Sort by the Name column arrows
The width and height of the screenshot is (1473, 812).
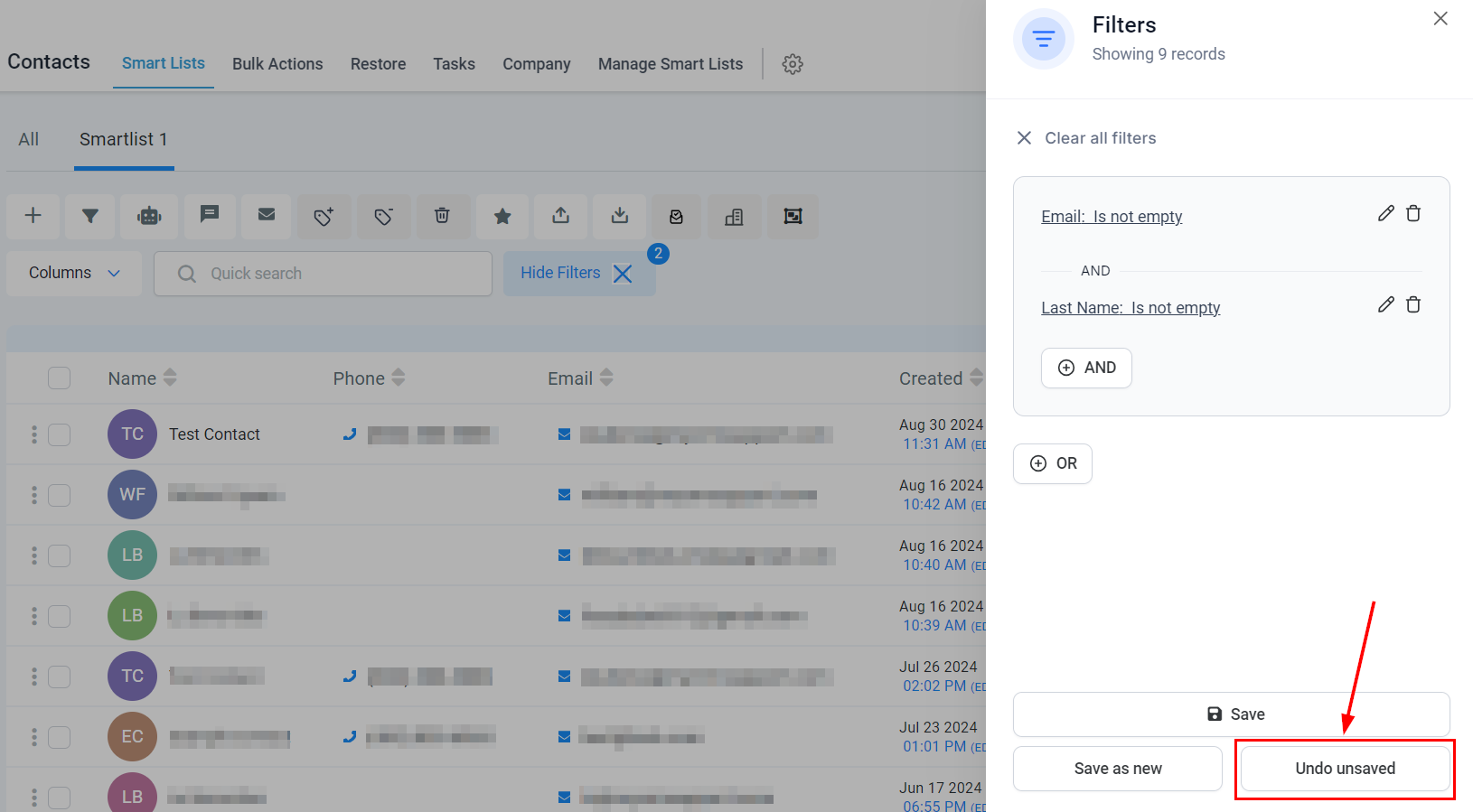170,378
